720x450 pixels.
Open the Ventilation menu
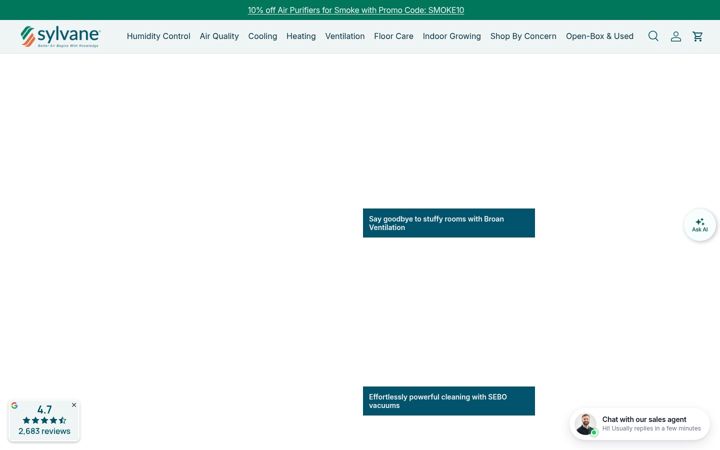(x=345, y=36)
